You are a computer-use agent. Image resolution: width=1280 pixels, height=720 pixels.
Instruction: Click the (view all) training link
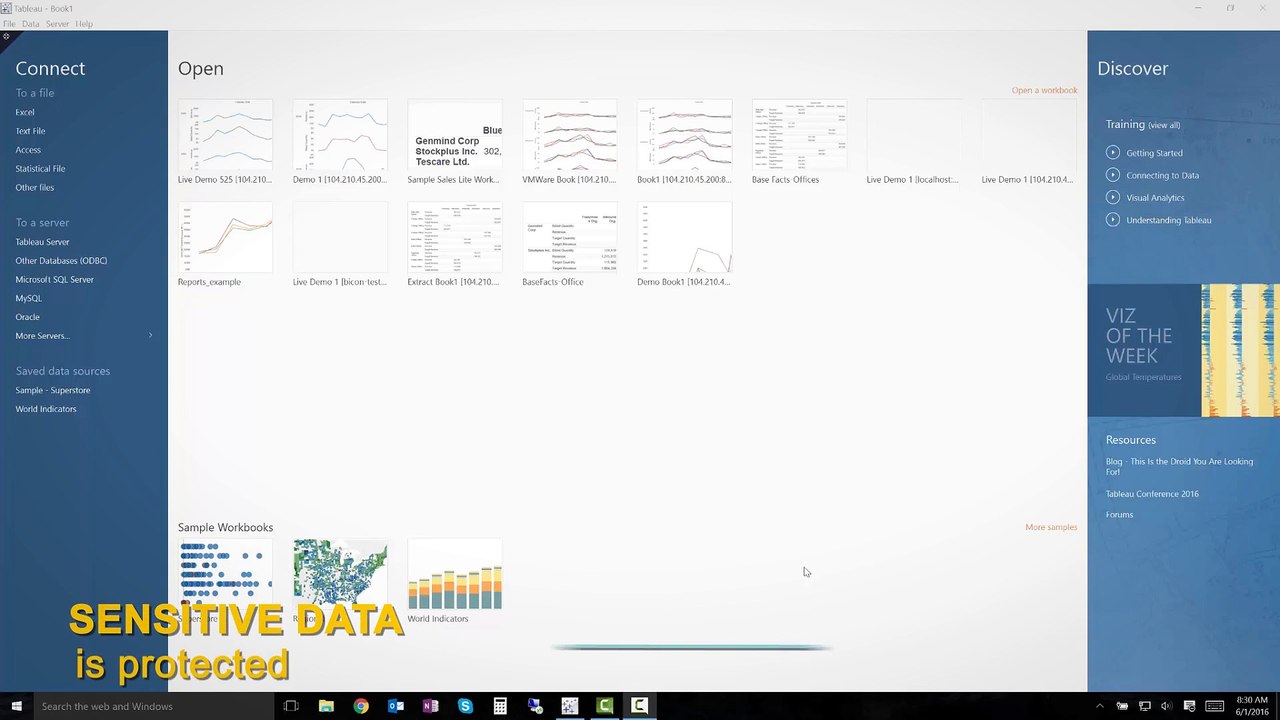pos(1164,125)
